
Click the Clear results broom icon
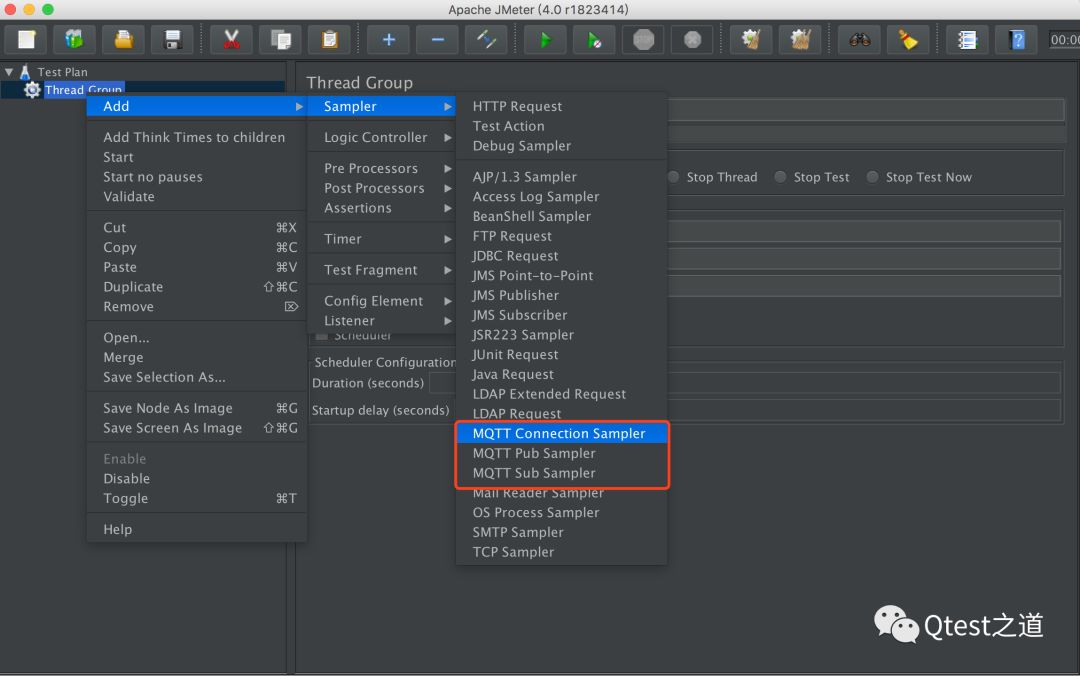point(751,39)
